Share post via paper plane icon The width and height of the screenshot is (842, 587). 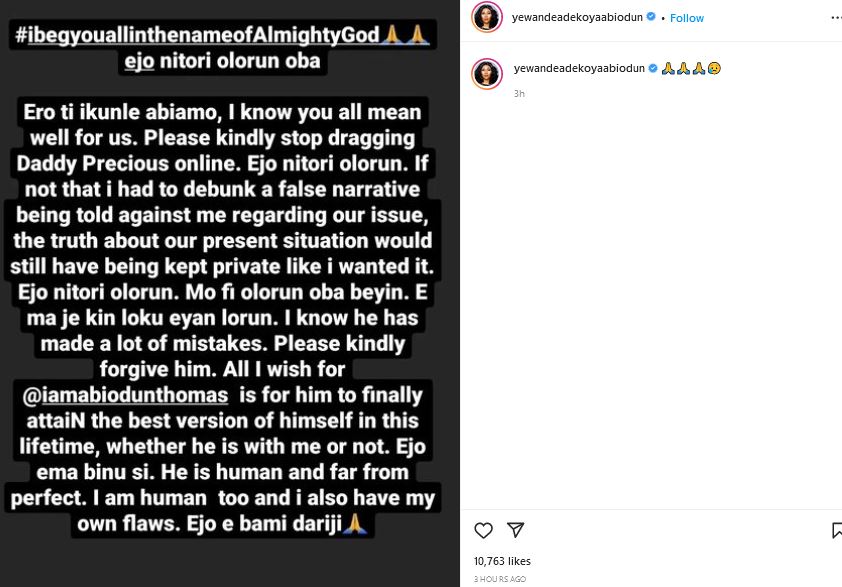516,530
